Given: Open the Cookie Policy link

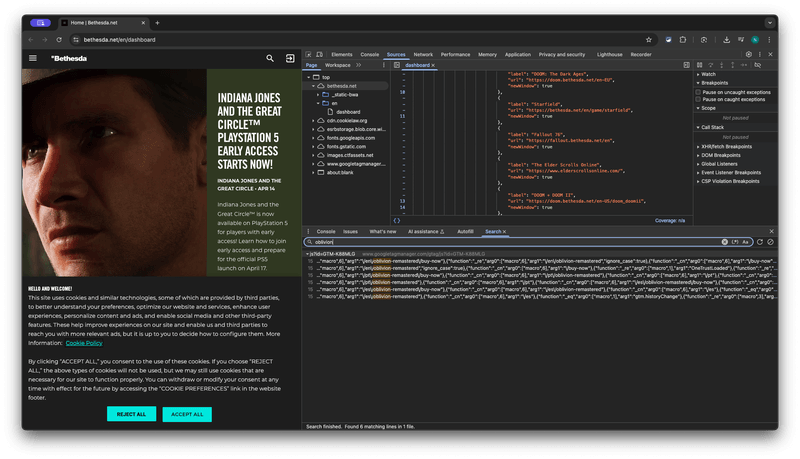Looking at the screenshot, I should click(84, 342).
